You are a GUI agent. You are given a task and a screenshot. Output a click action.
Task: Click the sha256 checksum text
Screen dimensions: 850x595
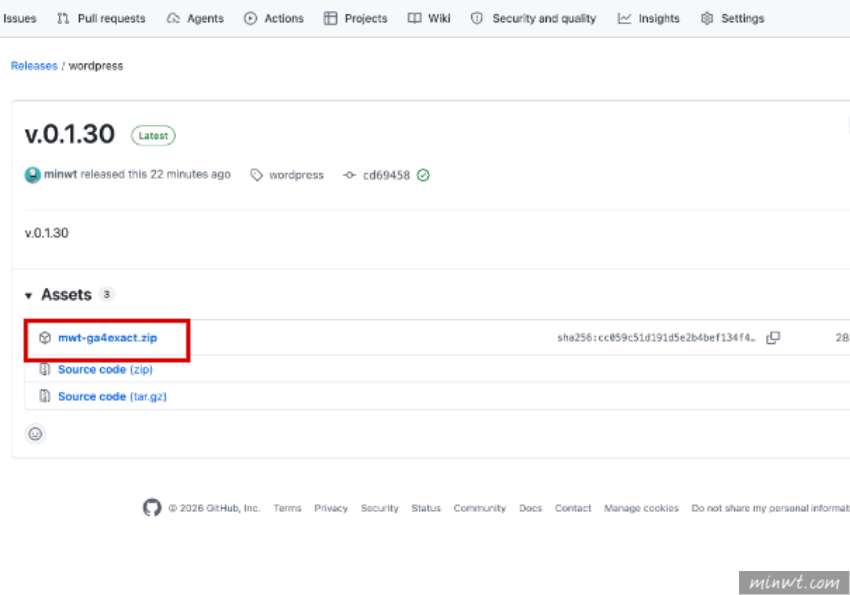(656, 338)
